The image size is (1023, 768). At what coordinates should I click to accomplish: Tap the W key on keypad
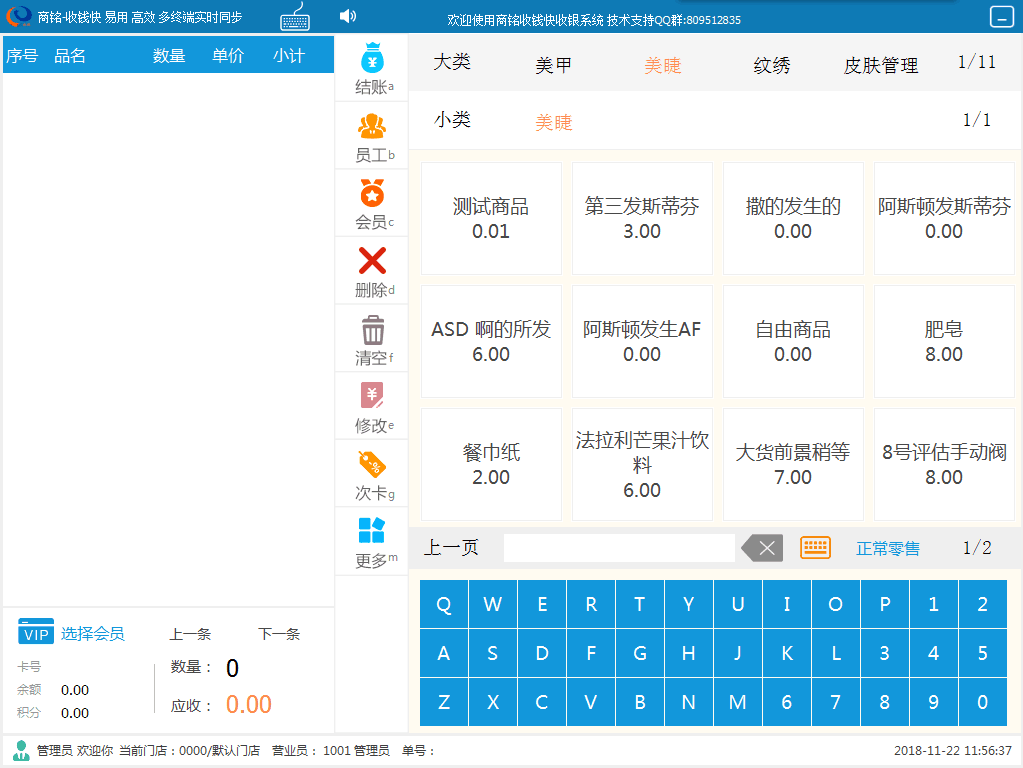(x=493, y=604)
